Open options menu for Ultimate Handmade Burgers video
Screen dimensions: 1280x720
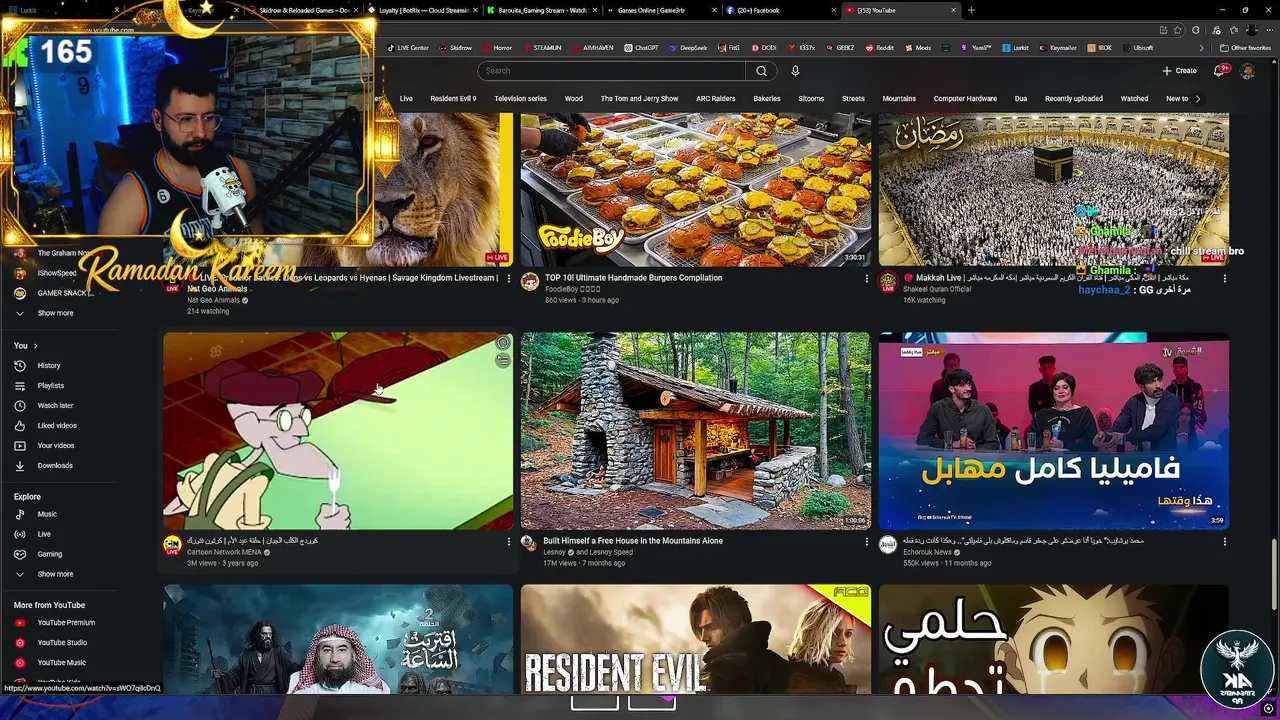click(867, 279)
